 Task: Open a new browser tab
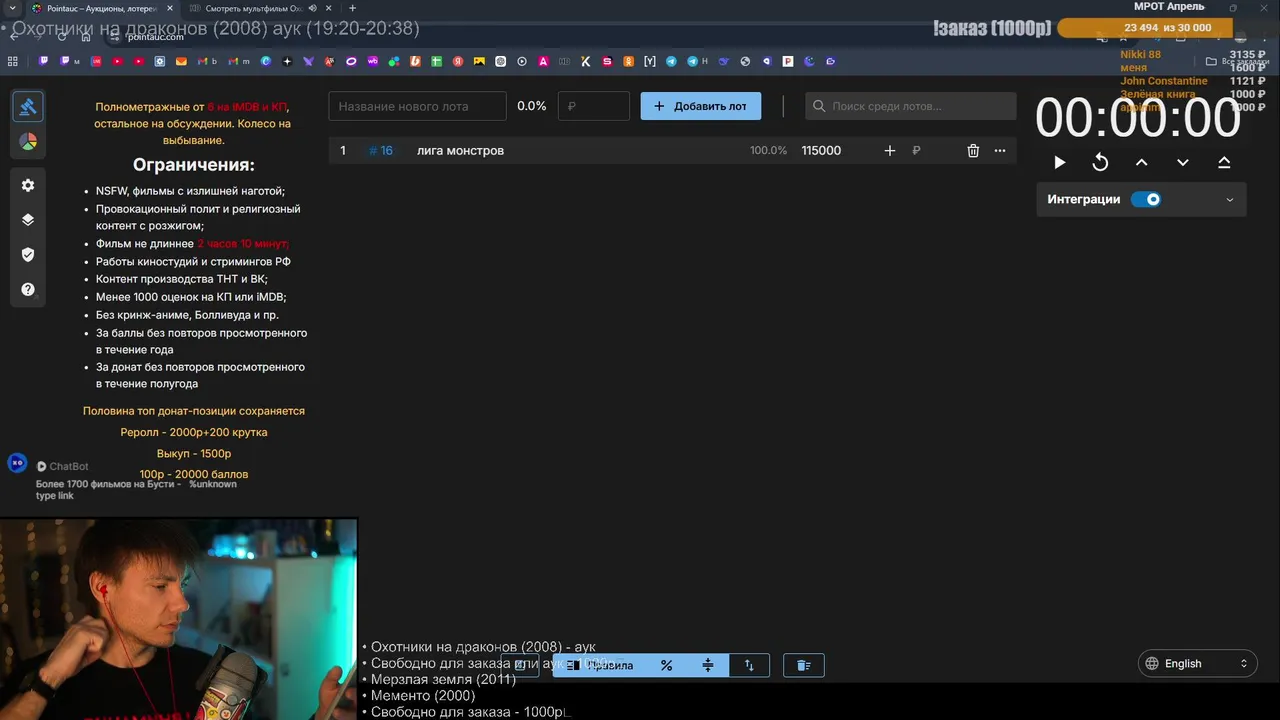[x=352, y=8]
